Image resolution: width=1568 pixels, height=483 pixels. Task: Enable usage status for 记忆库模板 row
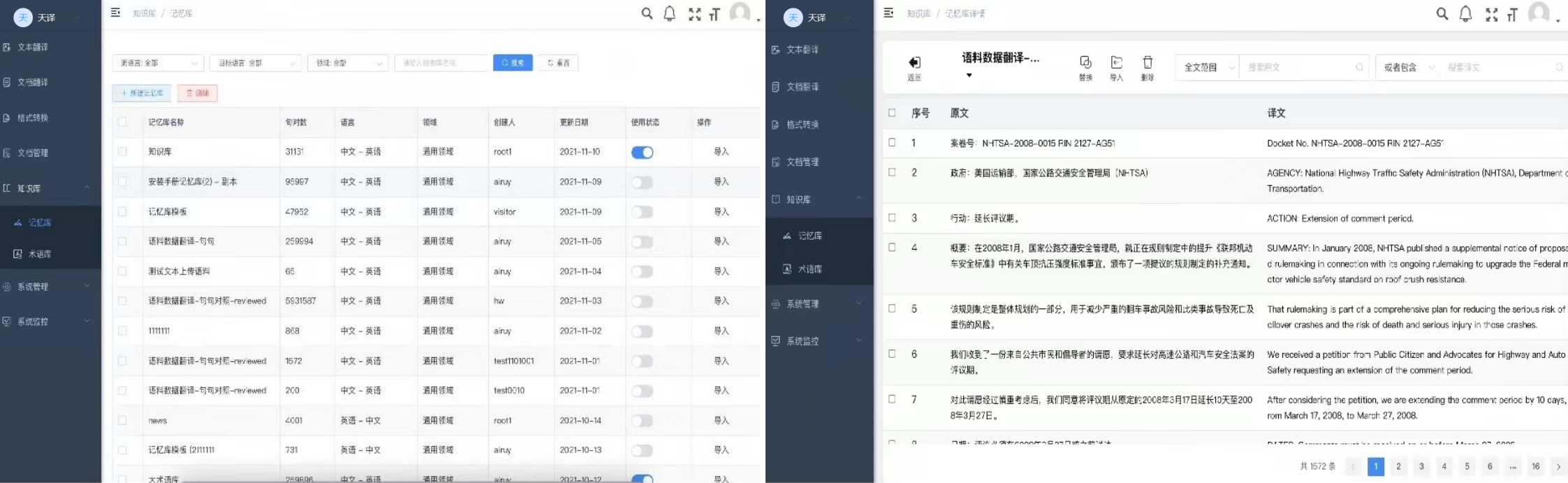pyautogui.click(x=642, y=212)
